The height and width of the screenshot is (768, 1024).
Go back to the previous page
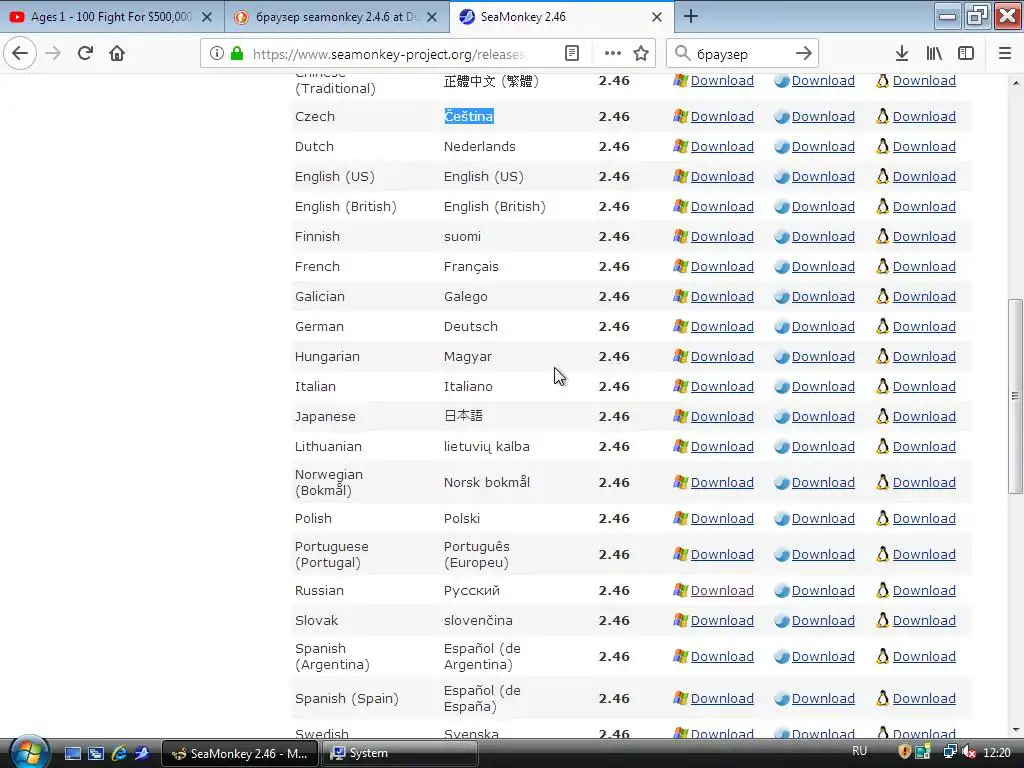pyautogui.click(x=20, y=54)
